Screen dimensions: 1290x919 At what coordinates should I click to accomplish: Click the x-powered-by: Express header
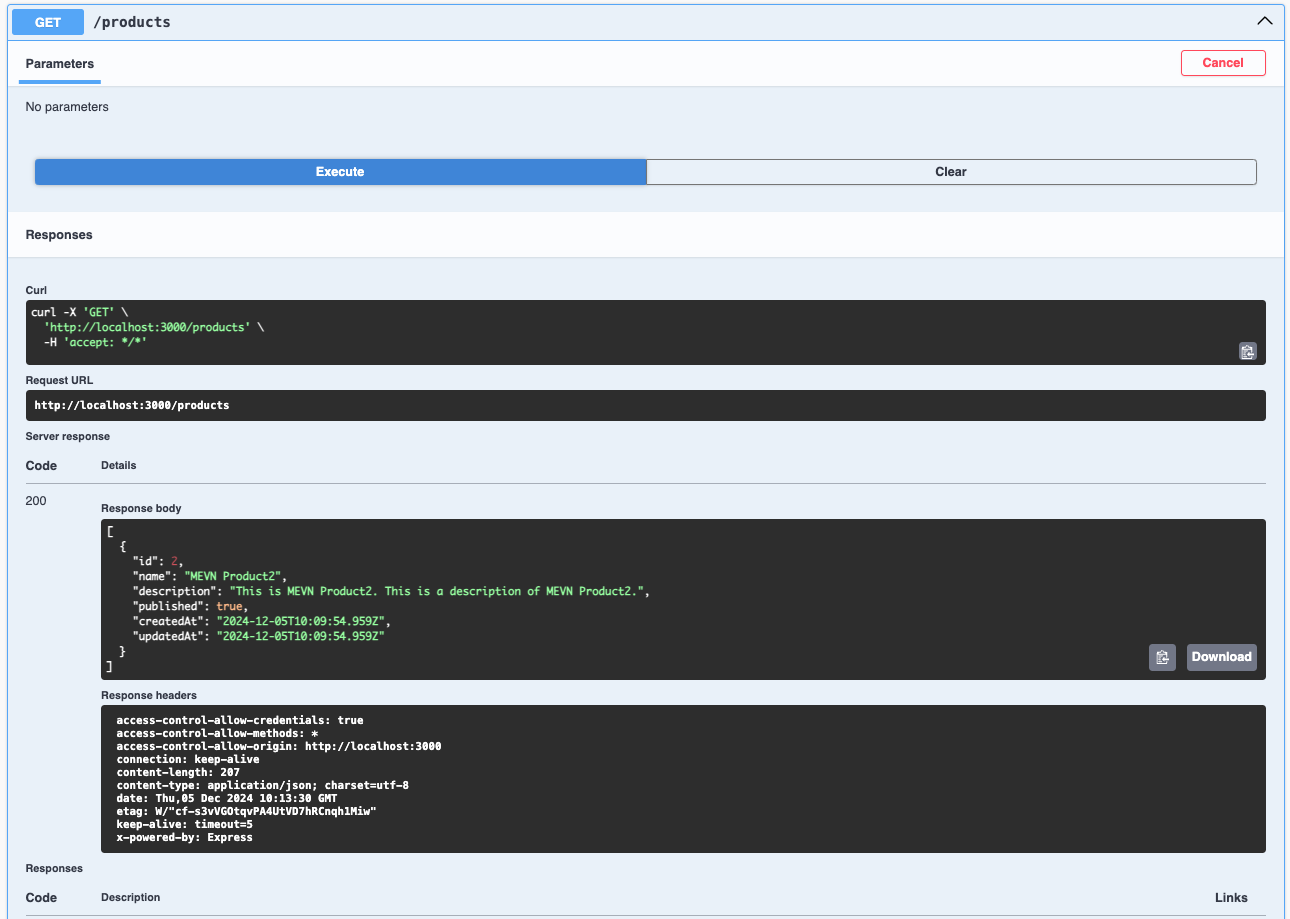click(x=184, y=837)
